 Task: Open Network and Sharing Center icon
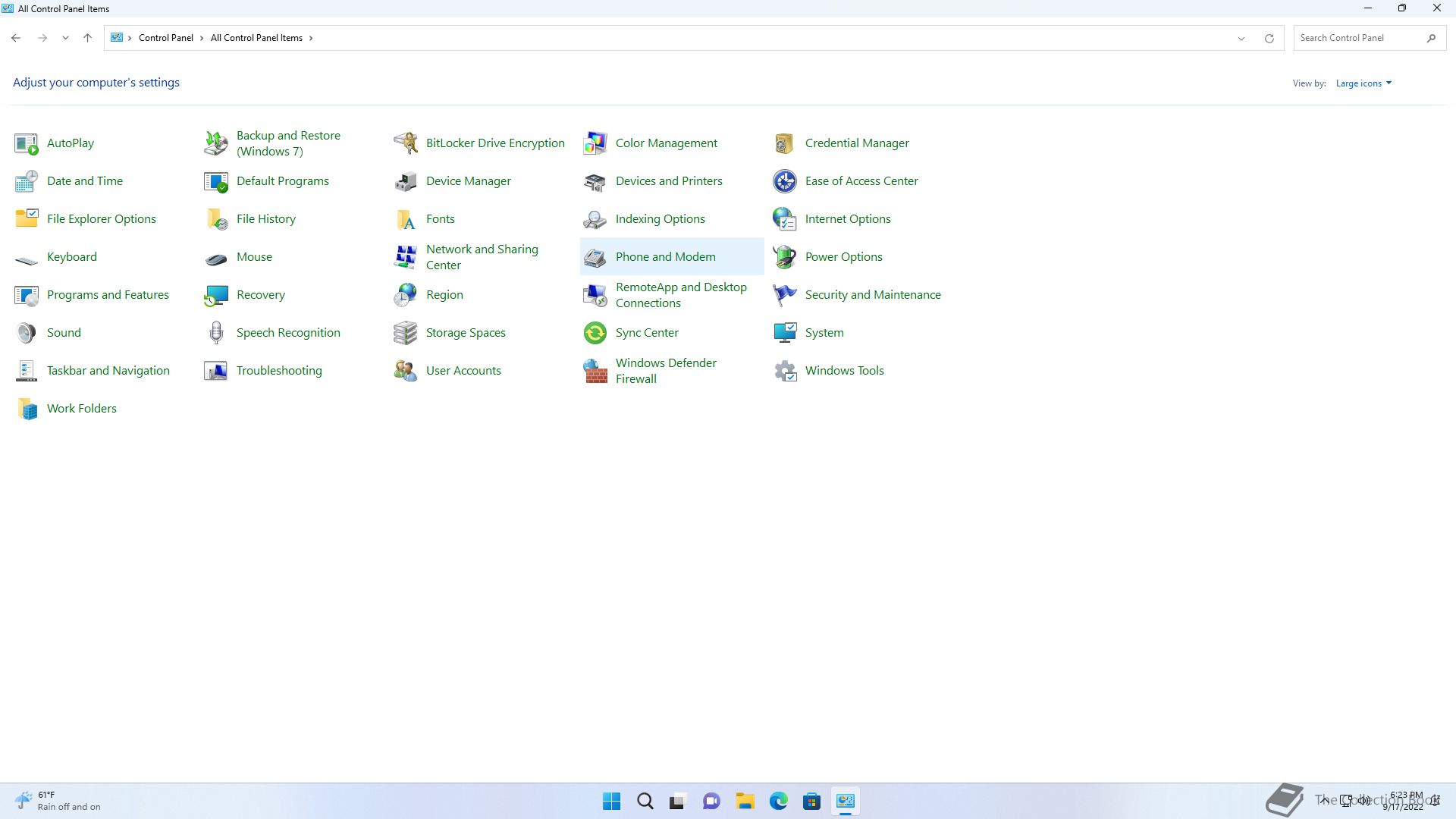[406, 257]
